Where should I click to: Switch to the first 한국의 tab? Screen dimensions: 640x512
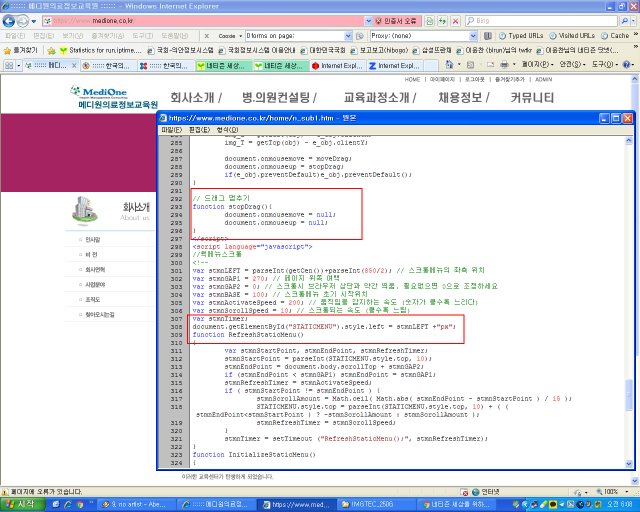(108, 65)
